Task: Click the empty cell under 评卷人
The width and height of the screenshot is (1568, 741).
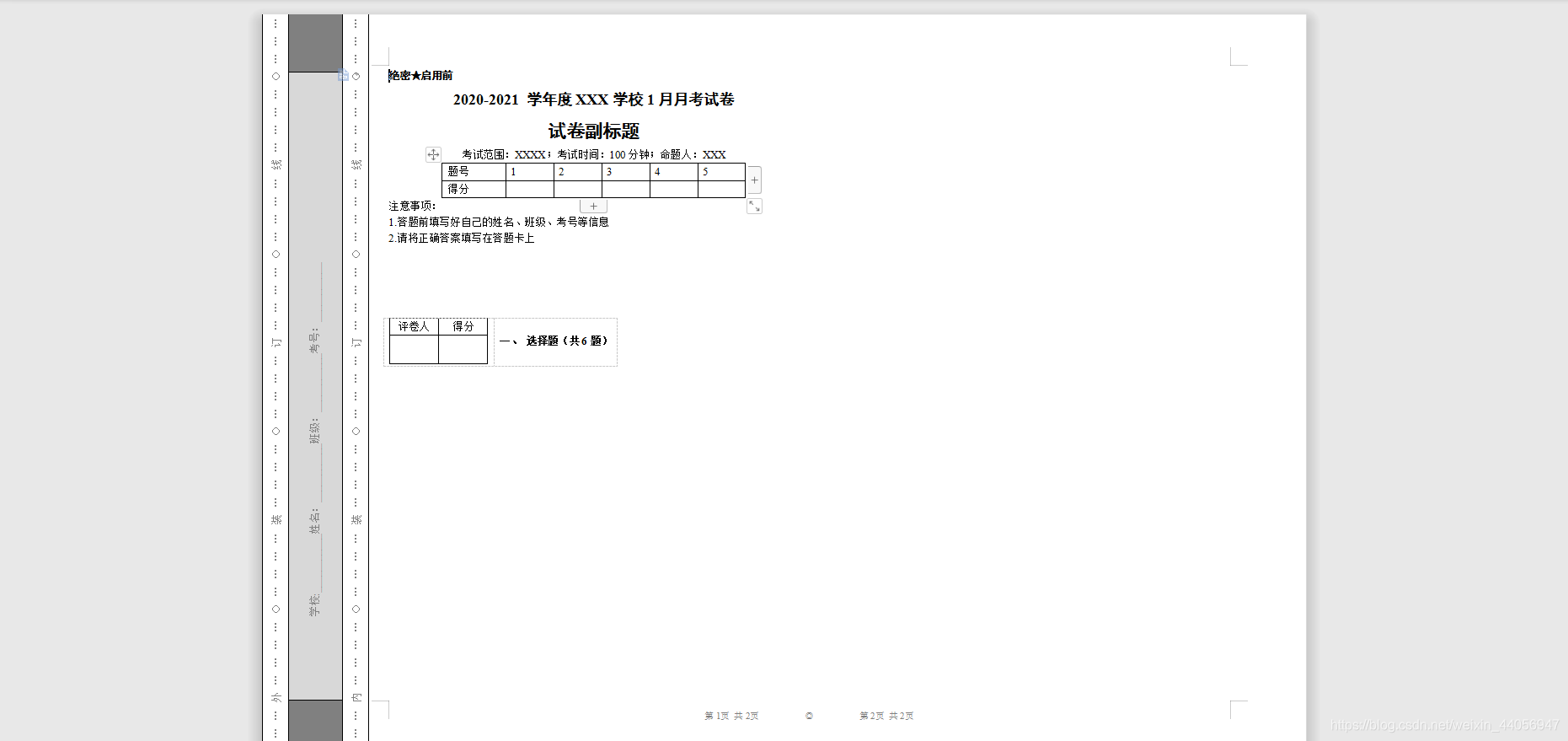Action: click(414, 349)
